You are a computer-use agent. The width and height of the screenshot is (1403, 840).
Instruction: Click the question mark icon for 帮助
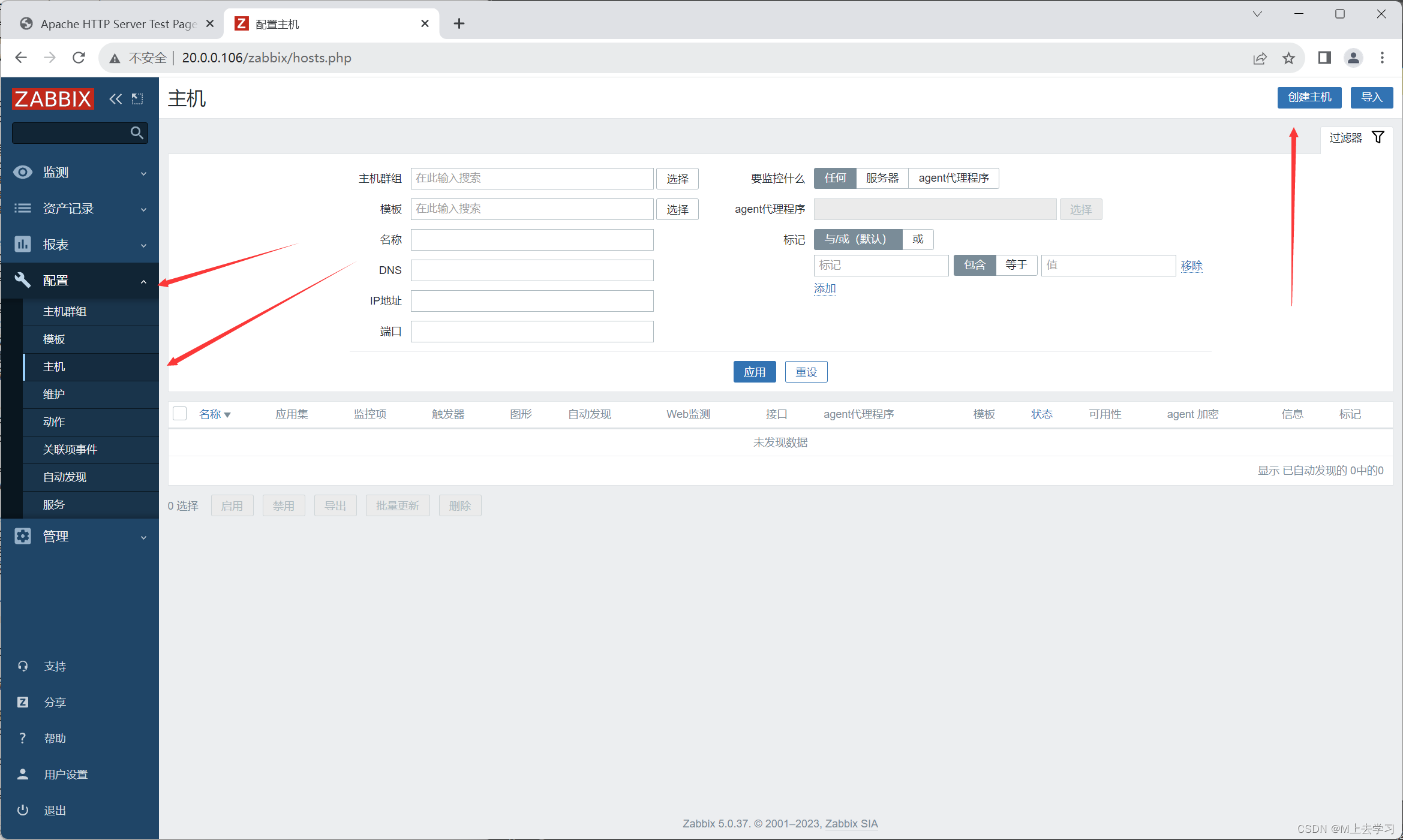pyautogui.click(x=23, y=738)
